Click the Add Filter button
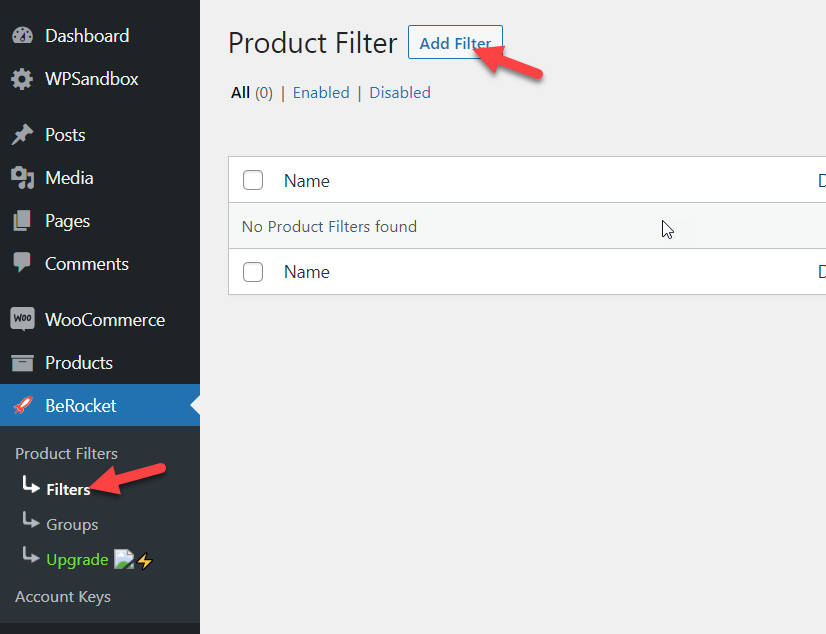Screen dimensions: 826x634 (455, 42)
